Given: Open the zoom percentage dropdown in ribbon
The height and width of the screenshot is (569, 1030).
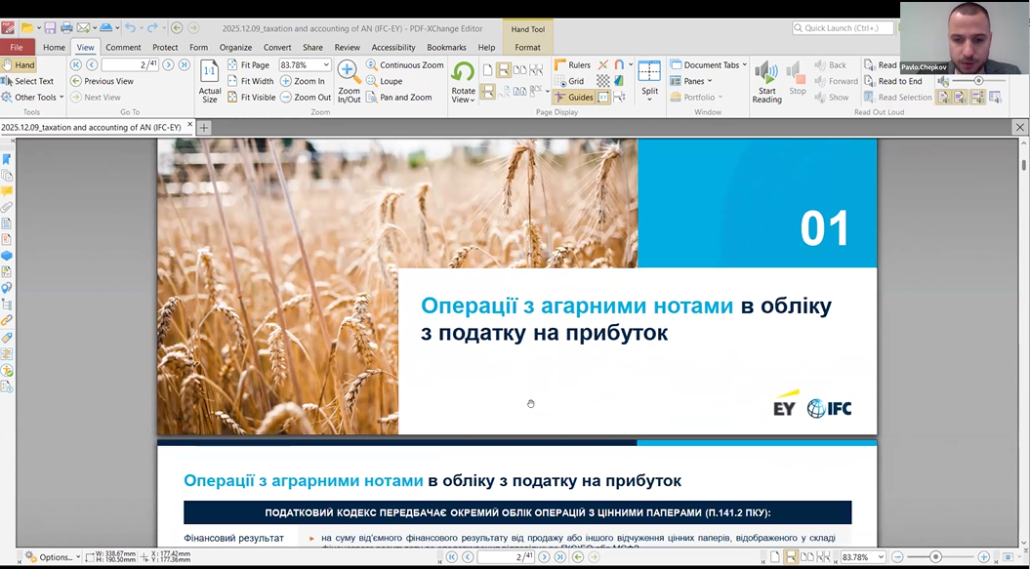Looking at the screenshot, I should (x=326, y=65).
